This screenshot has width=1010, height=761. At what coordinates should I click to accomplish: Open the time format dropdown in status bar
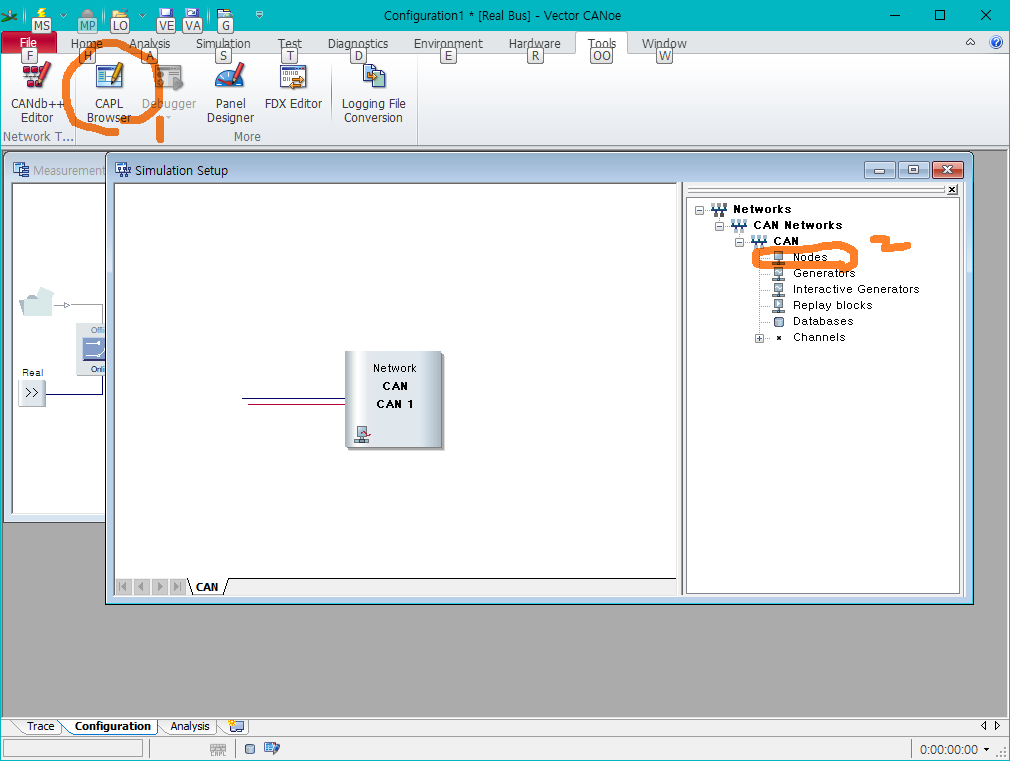point(986,749)
